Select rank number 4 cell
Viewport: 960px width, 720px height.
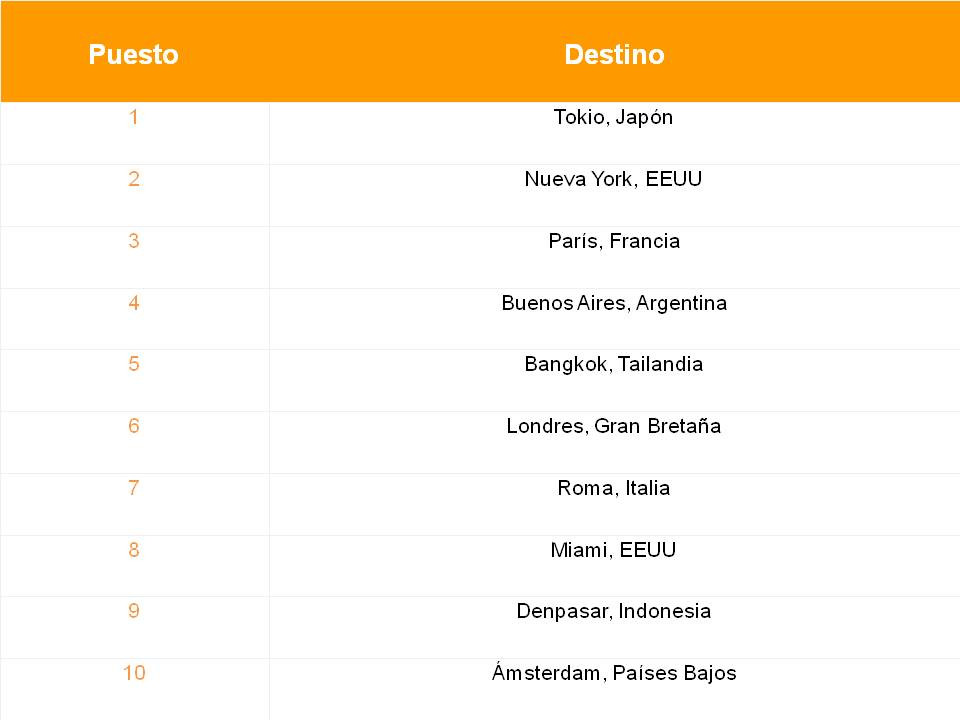(133, 302)
